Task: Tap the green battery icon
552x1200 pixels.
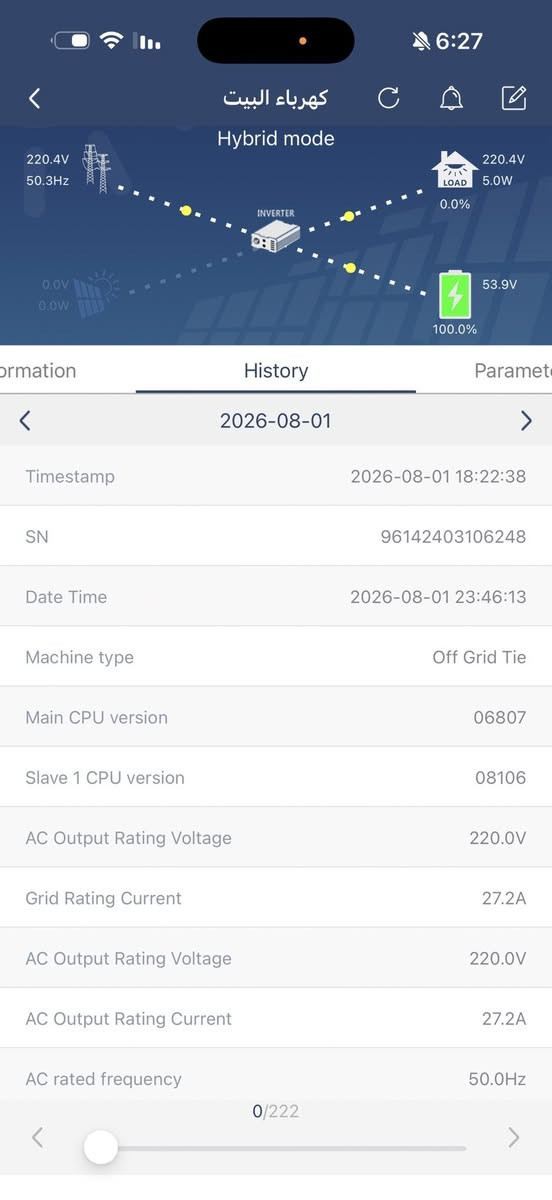Action: click(x=455, y=295)
